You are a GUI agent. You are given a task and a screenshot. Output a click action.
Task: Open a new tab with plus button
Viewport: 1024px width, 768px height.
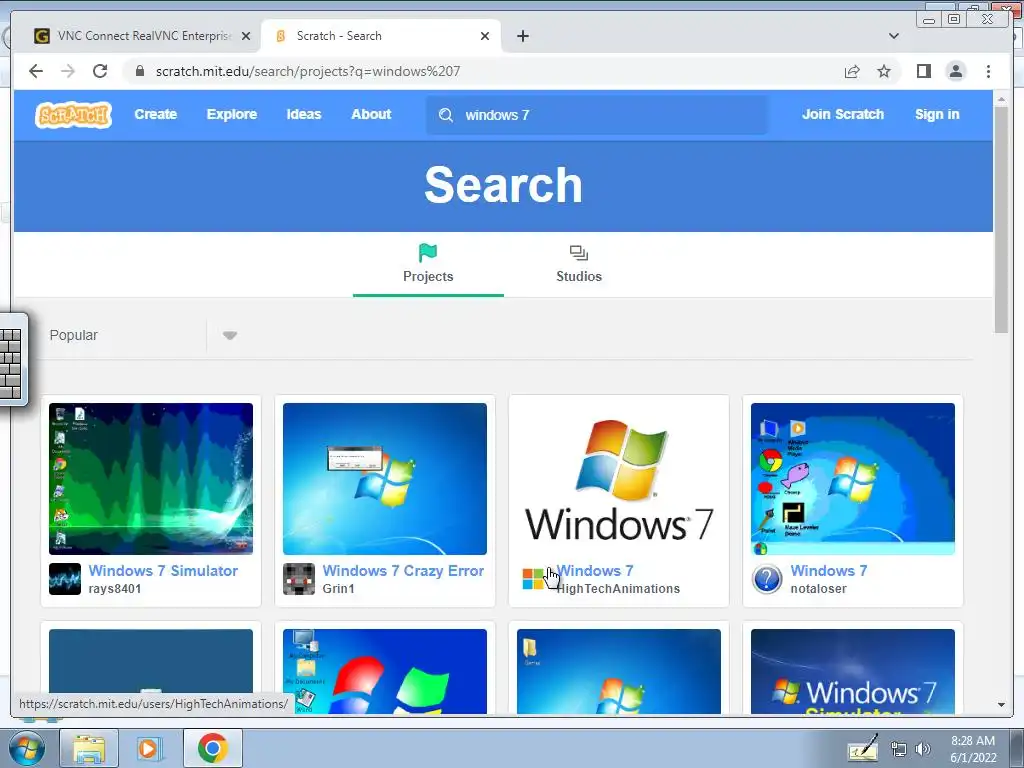[522, 36]
